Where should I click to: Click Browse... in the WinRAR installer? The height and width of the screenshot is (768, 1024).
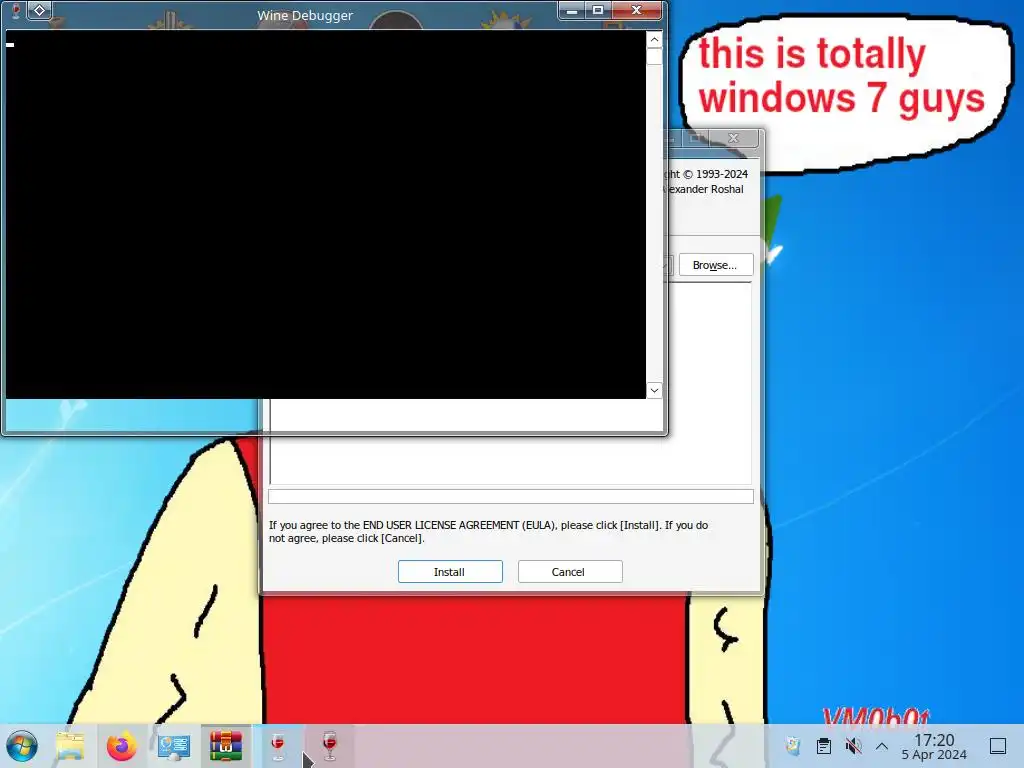[716, 265]
